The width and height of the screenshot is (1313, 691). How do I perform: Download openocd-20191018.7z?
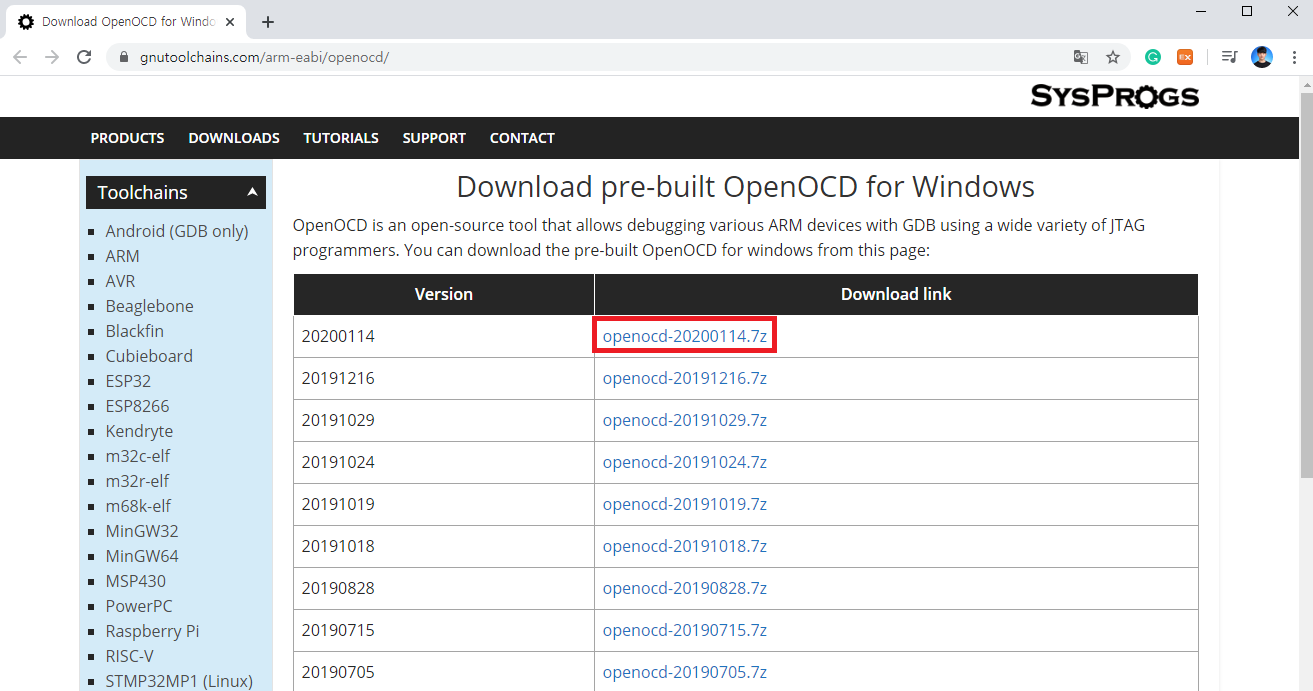685,546
